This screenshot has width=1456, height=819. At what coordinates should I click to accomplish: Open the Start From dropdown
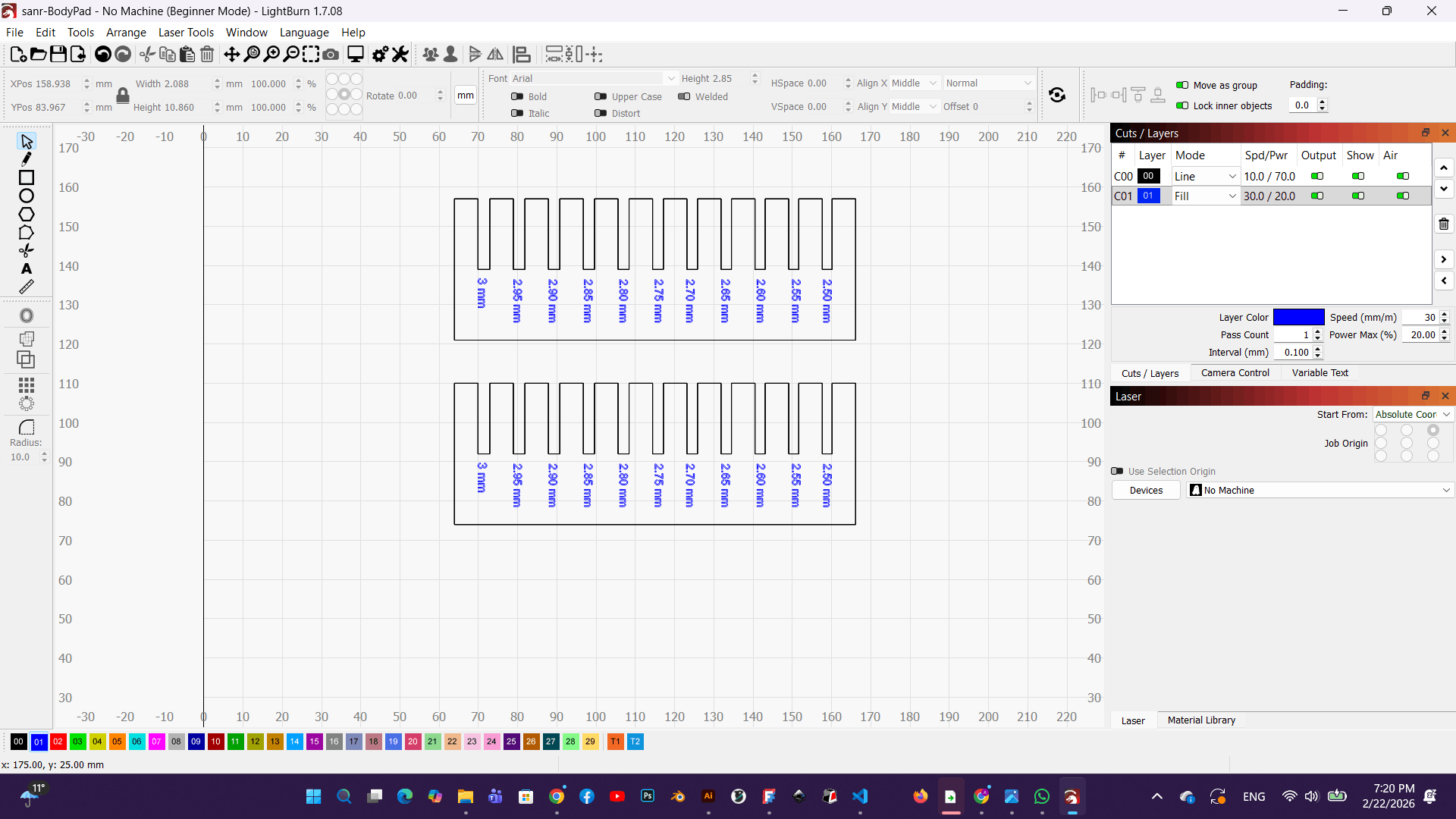1412,414
